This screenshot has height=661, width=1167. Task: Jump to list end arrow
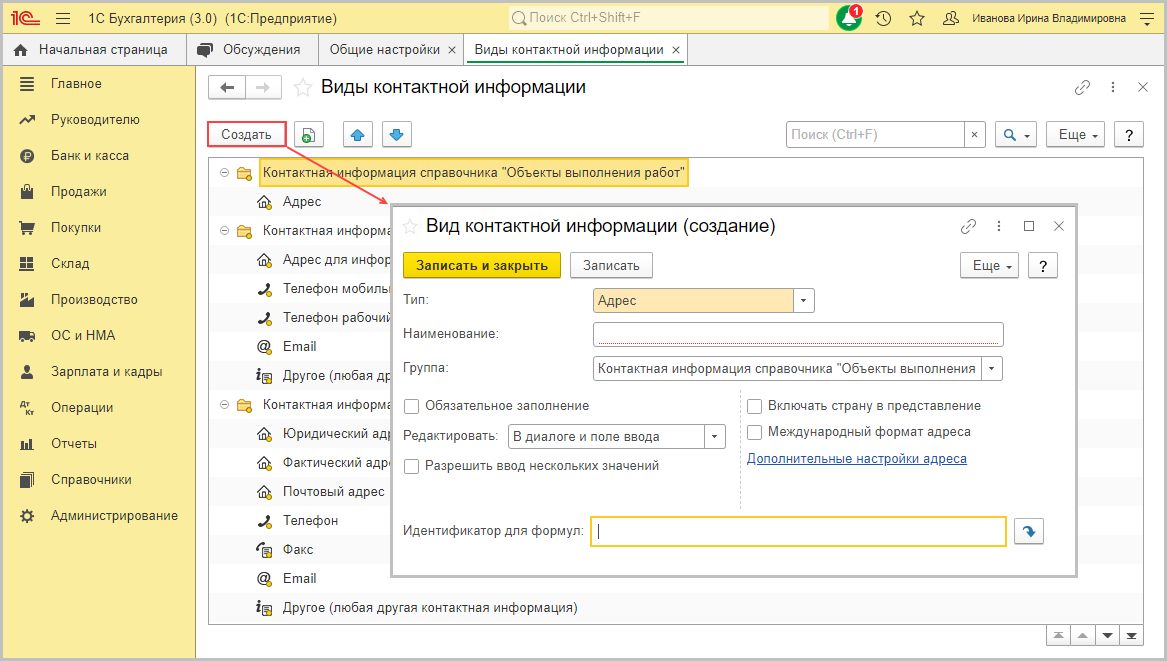[1131, 635]
